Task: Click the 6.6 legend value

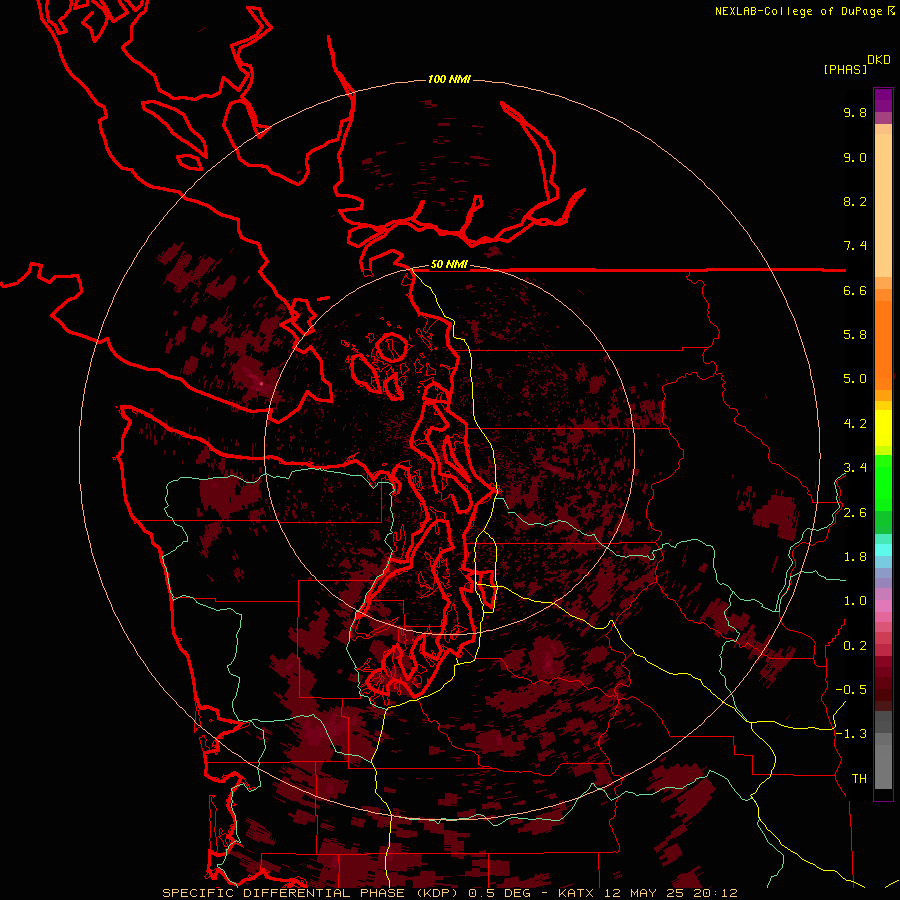Action: click(x=855, y=290)
